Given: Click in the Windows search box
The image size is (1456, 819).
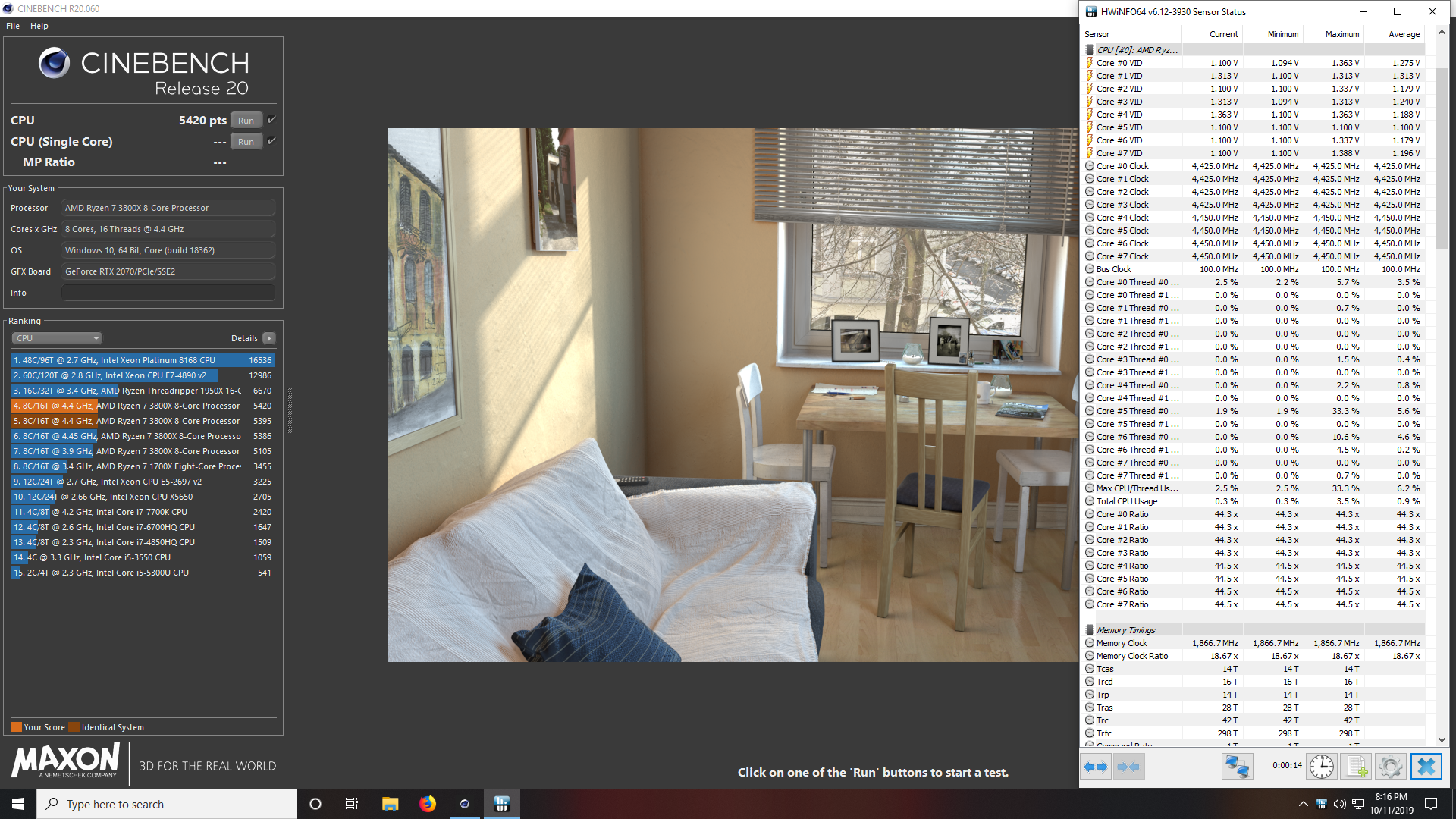Looking at the screenshot, I should click(x=167, y=804).
